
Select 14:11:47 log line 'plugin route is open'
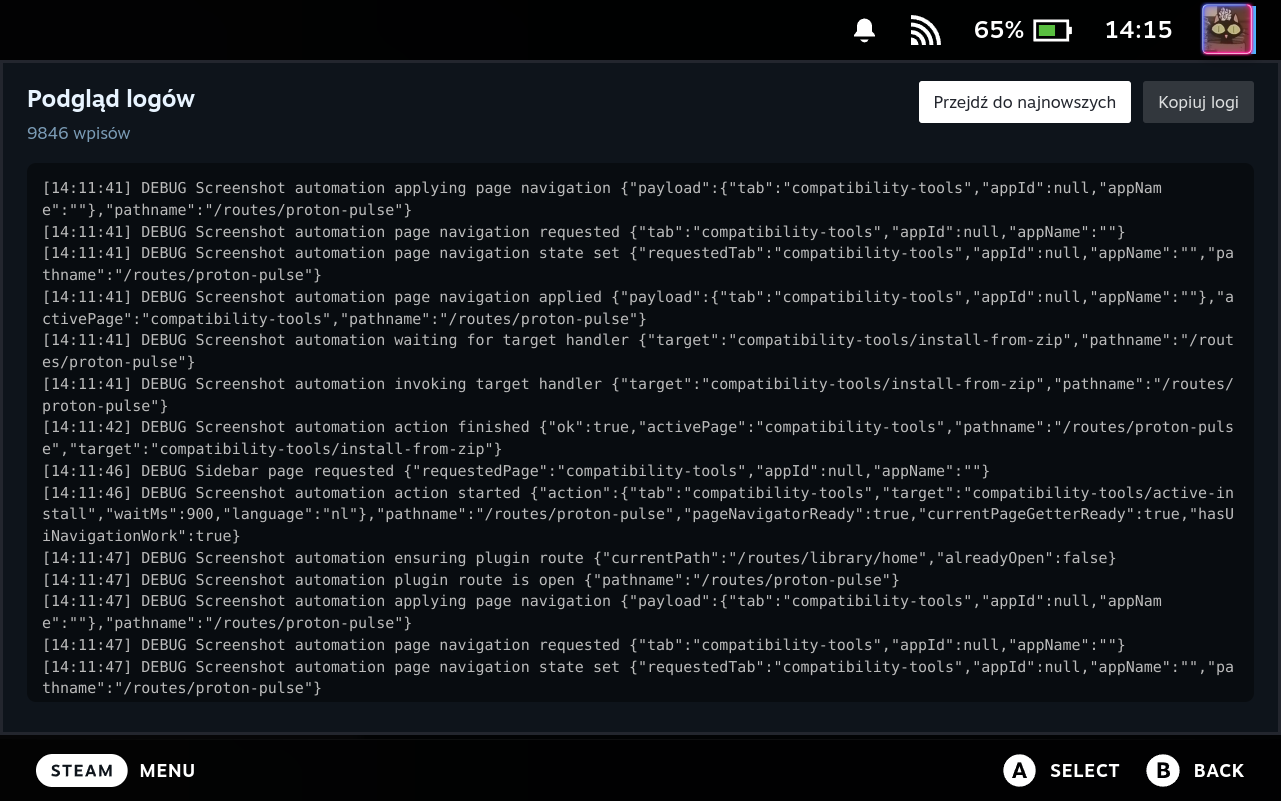pyautogui.click(x=471, y=580)
